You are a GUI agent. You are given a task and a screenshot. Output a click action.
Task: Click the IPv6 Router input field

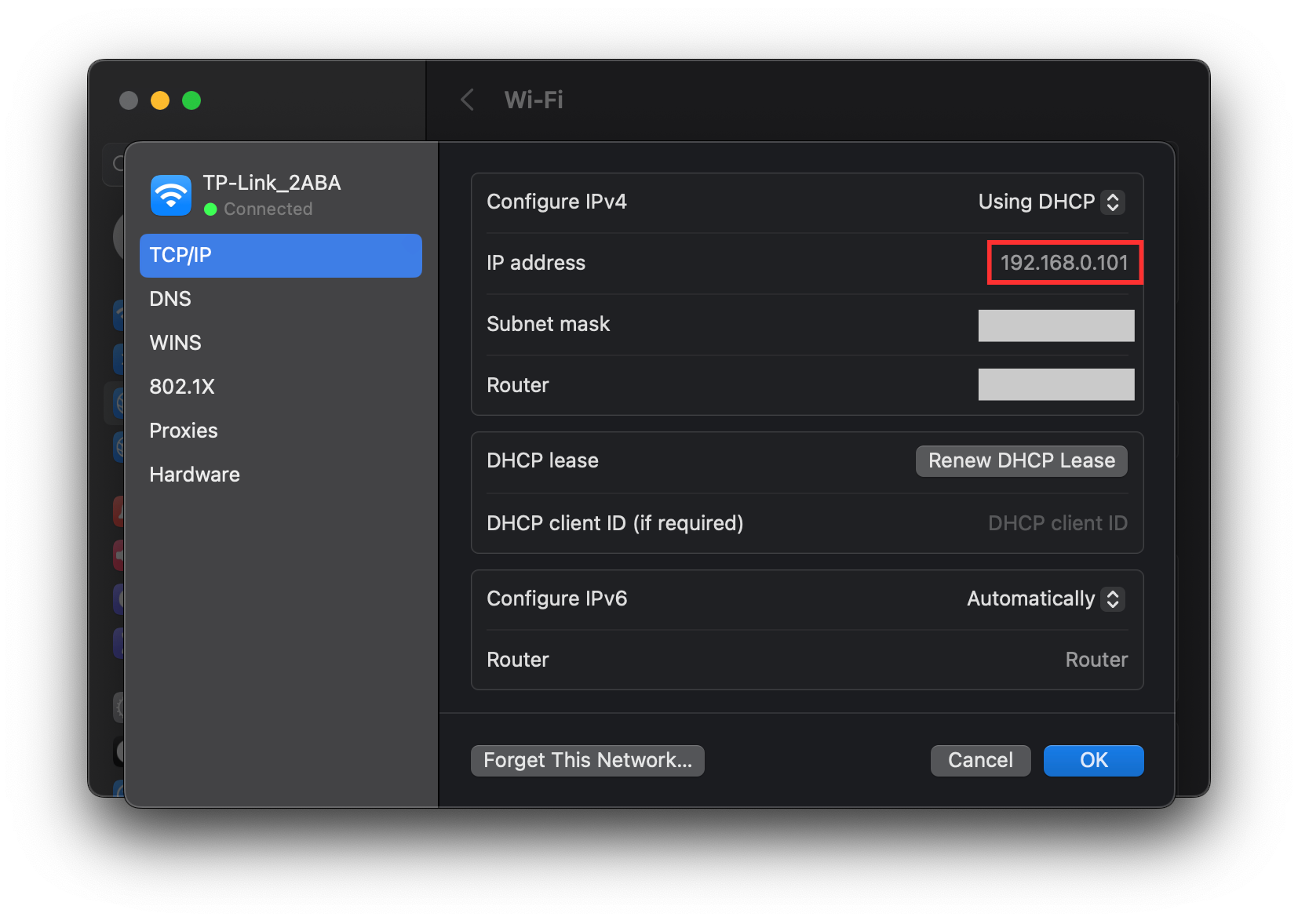1096,660
